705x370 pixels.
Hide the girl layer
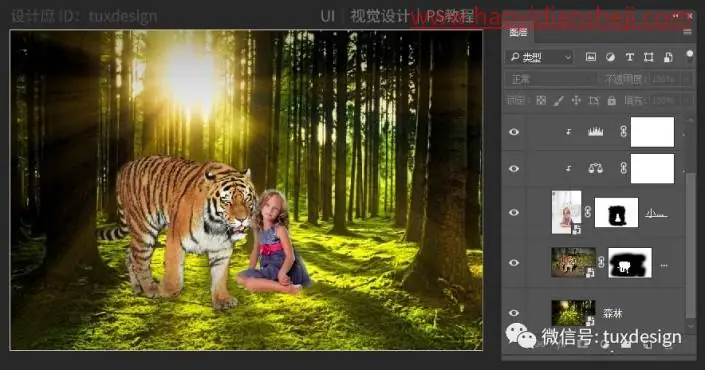(x=514, y=212)
